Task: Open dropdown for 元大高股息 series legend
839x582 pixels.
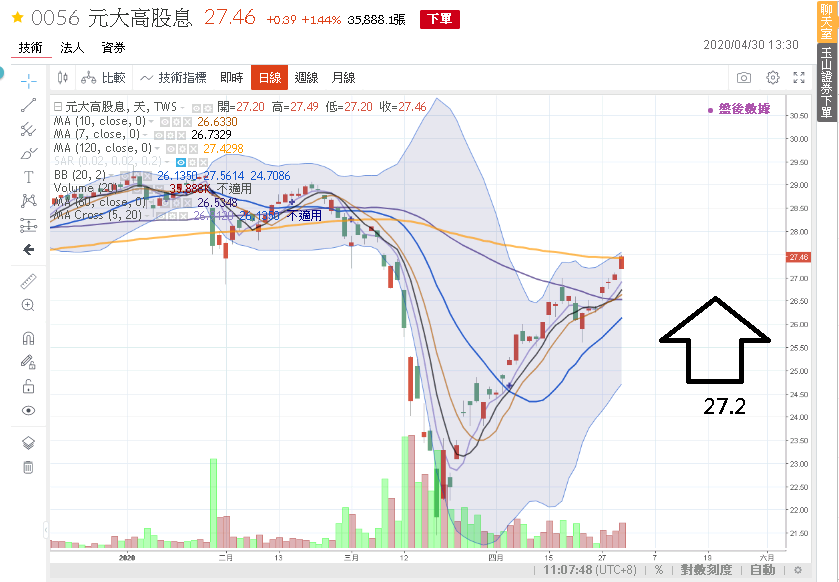Action: (183, 108)
